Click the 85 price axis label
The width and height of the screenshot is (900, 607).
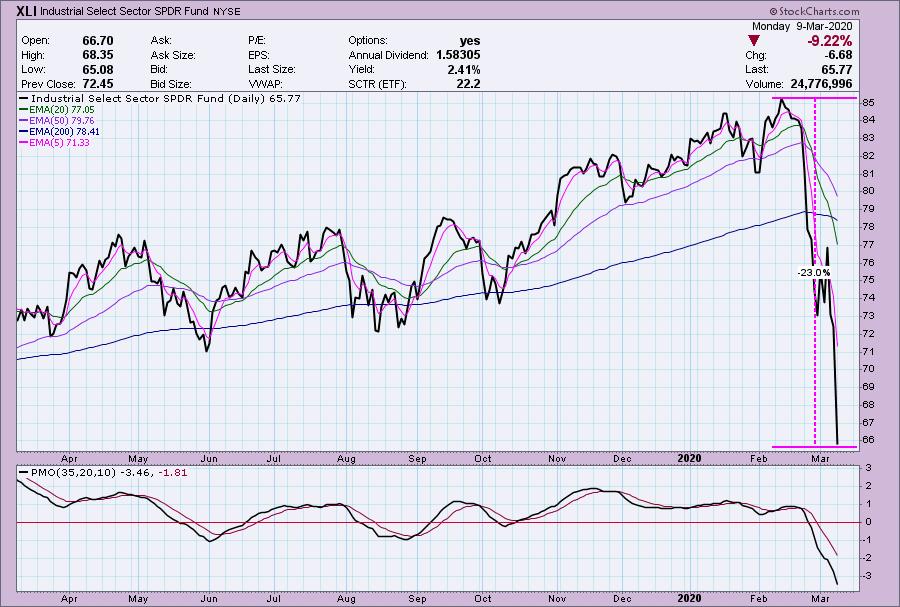[x=868, y=103]
